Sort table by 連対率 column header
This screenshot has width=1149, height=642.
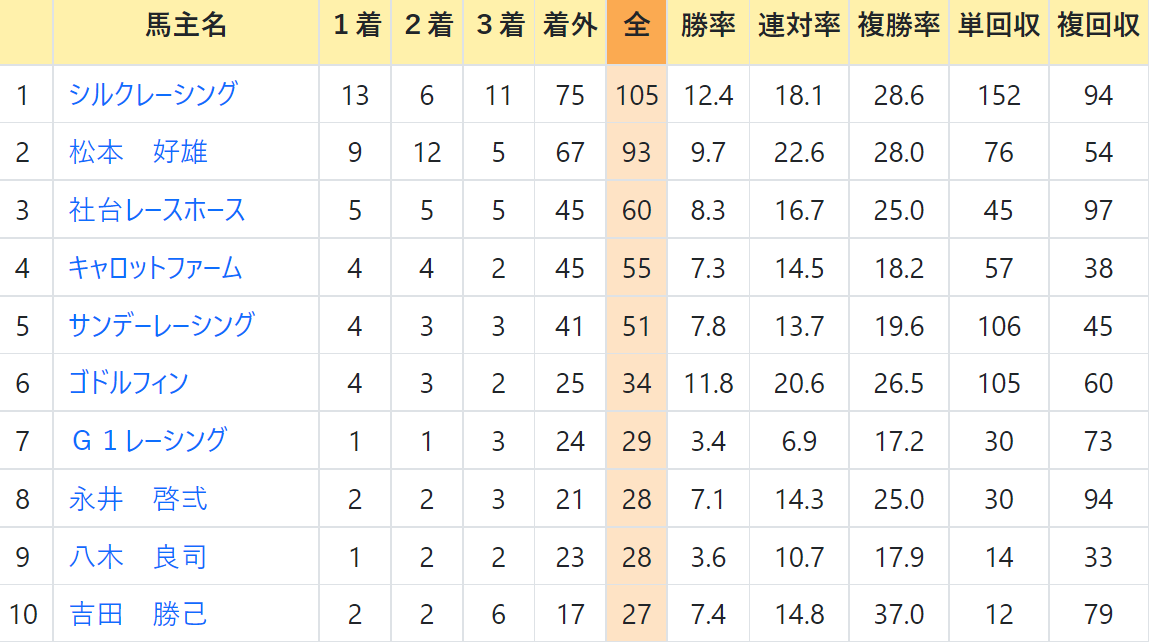[799, 26]
